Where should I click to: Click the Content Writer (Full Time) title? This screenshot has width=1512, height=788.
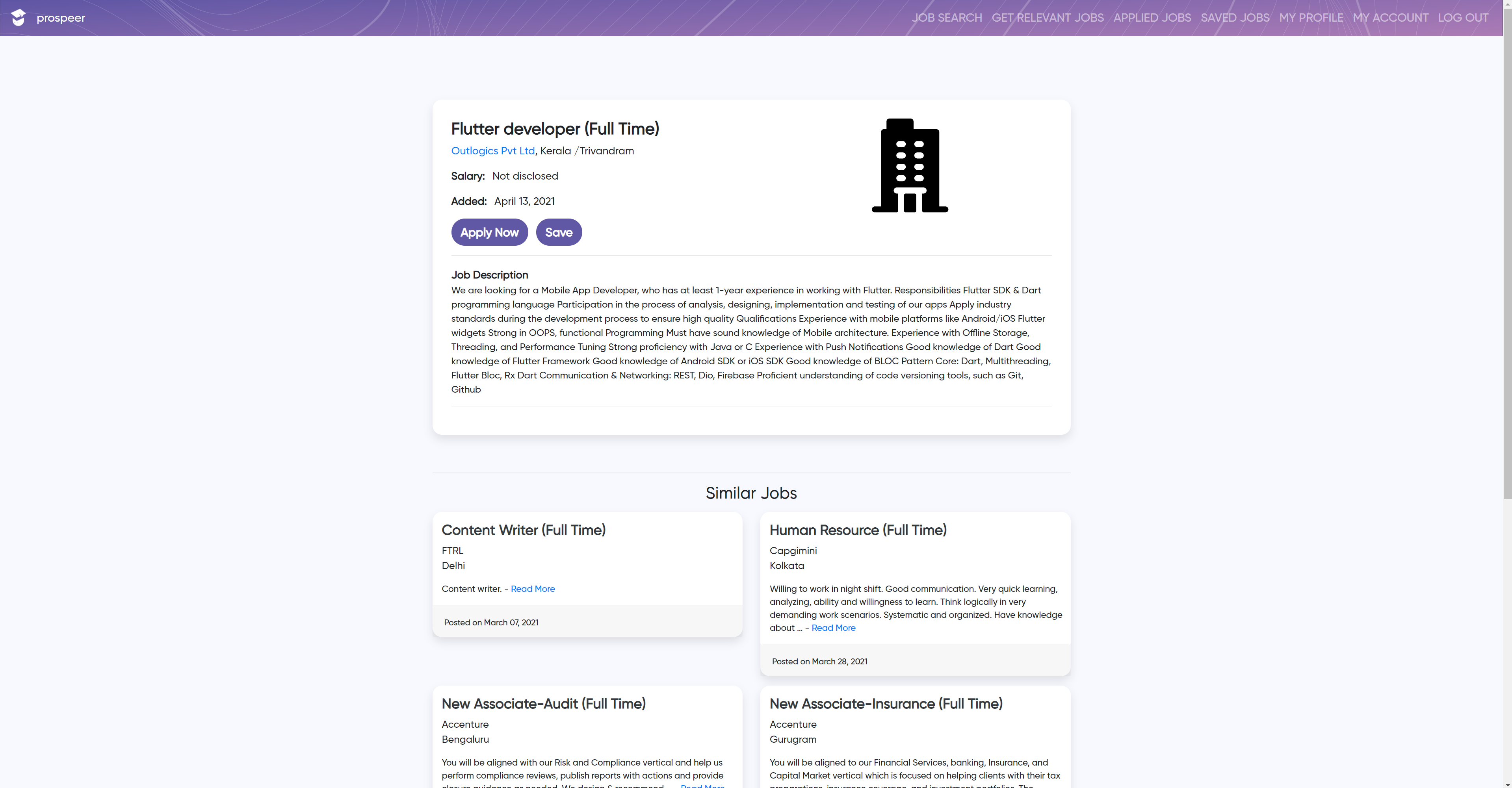click(524, 530)
